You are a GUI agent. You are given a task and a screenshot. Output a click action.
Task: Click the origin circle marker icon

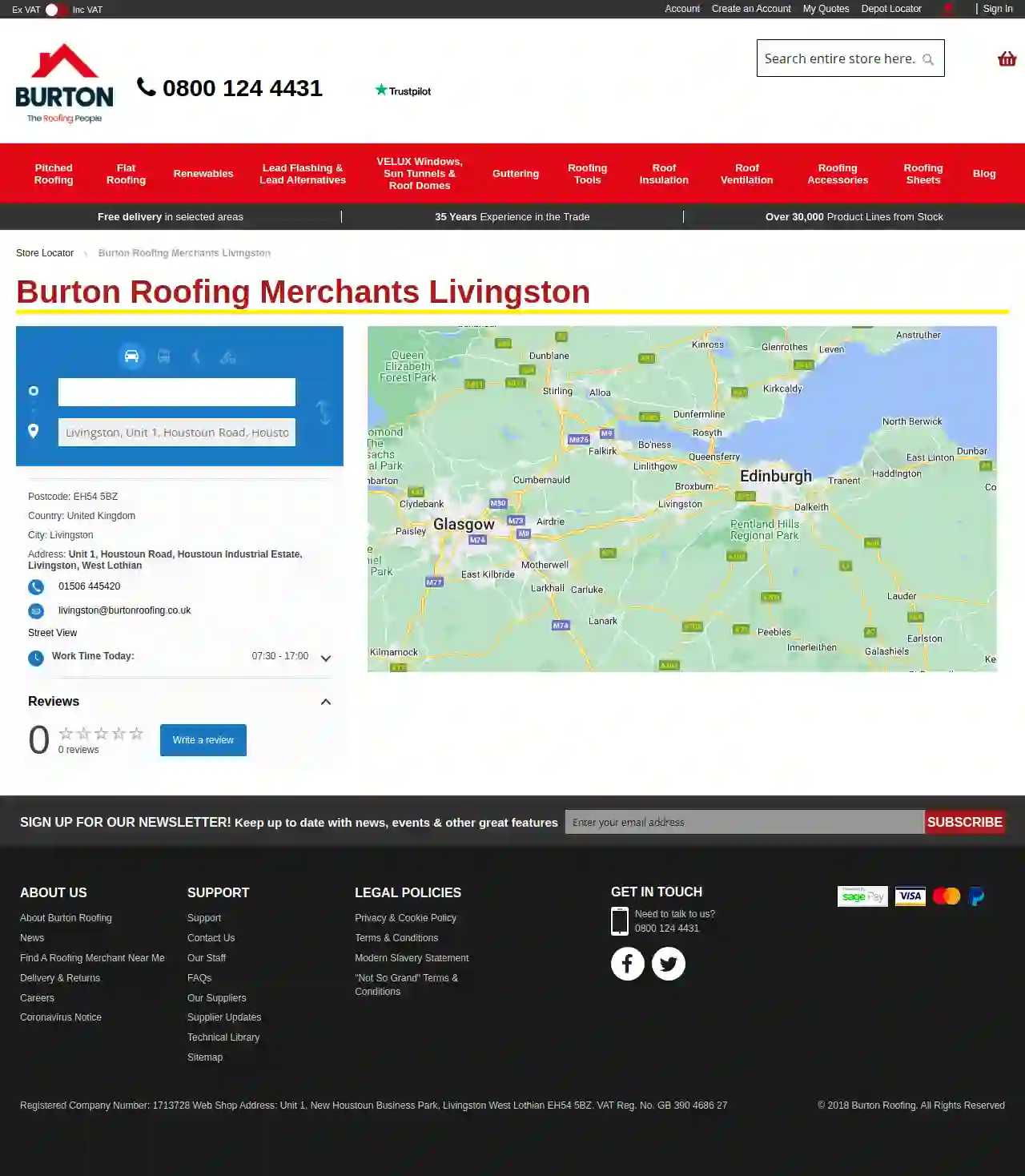tap(34, 391)
